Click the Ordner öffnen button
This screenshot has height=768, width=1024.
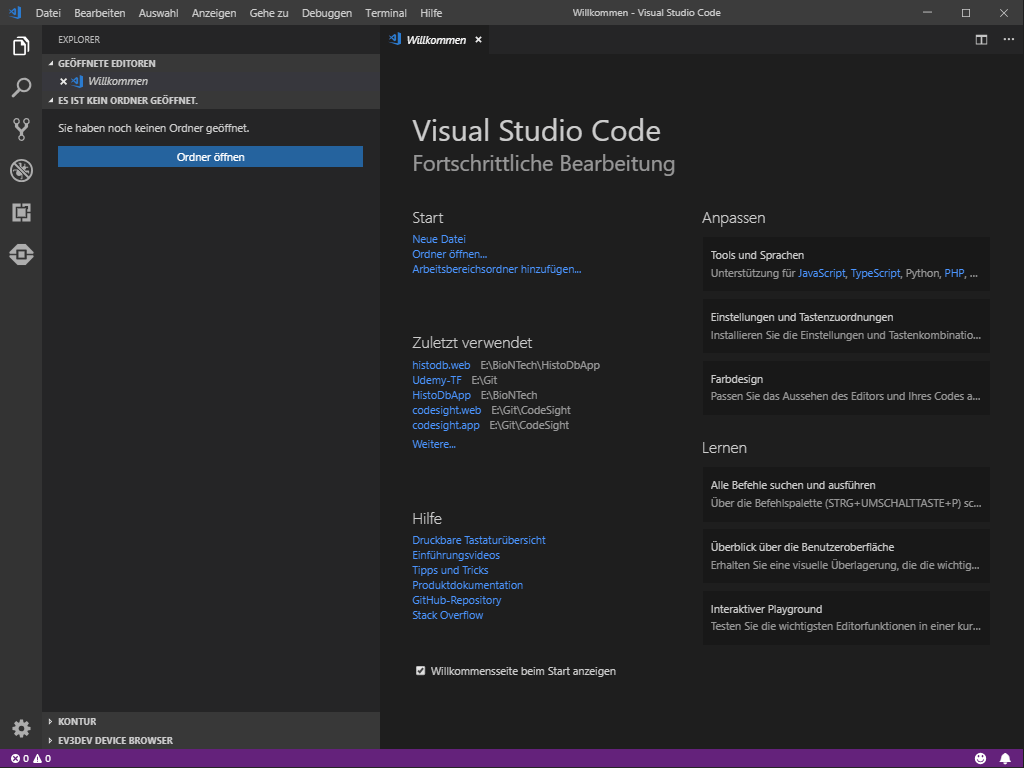pyautogui.click(x=210, y=157)
